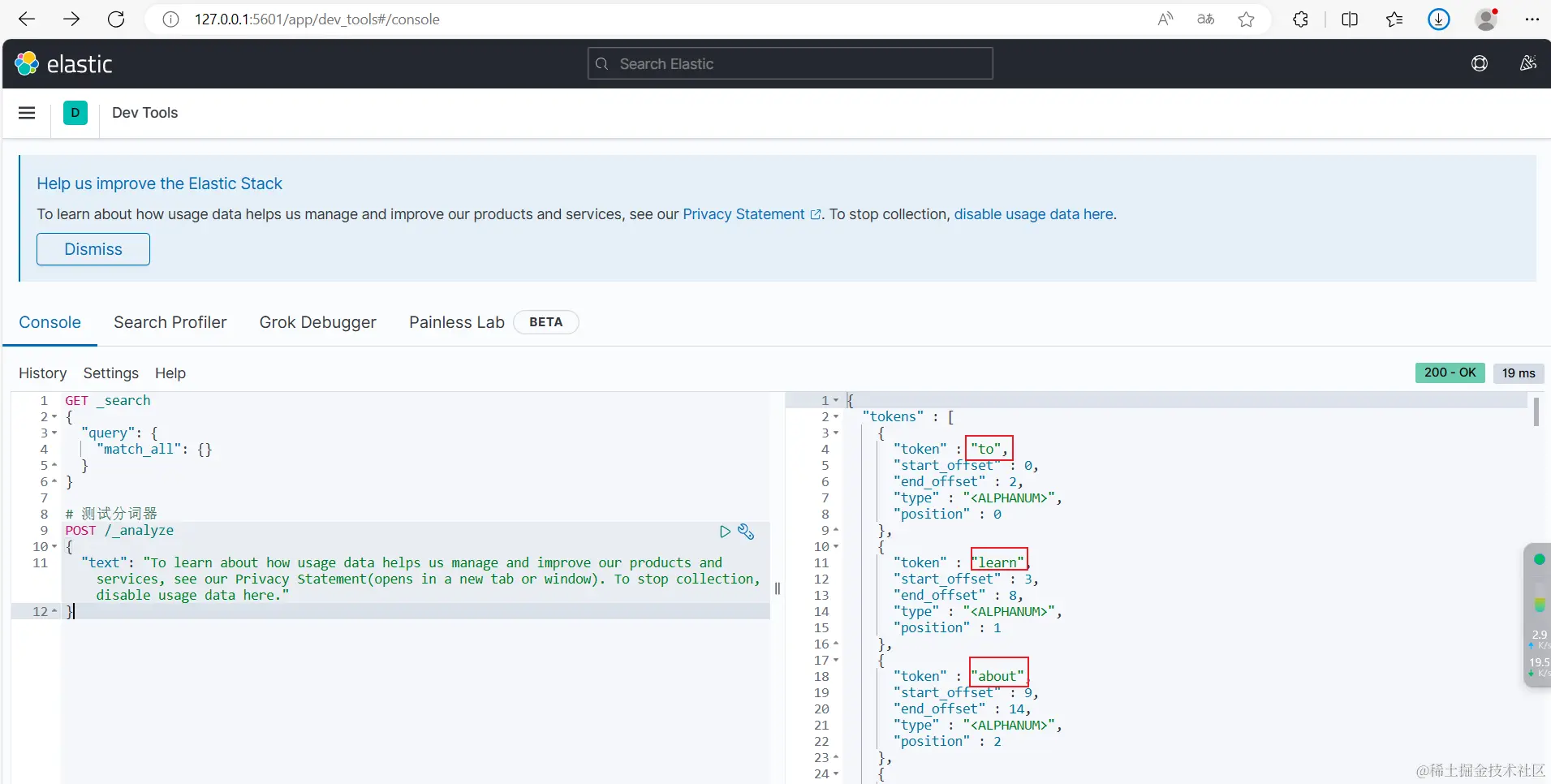Go forward with browser forward arrow

tap(71, 19)
